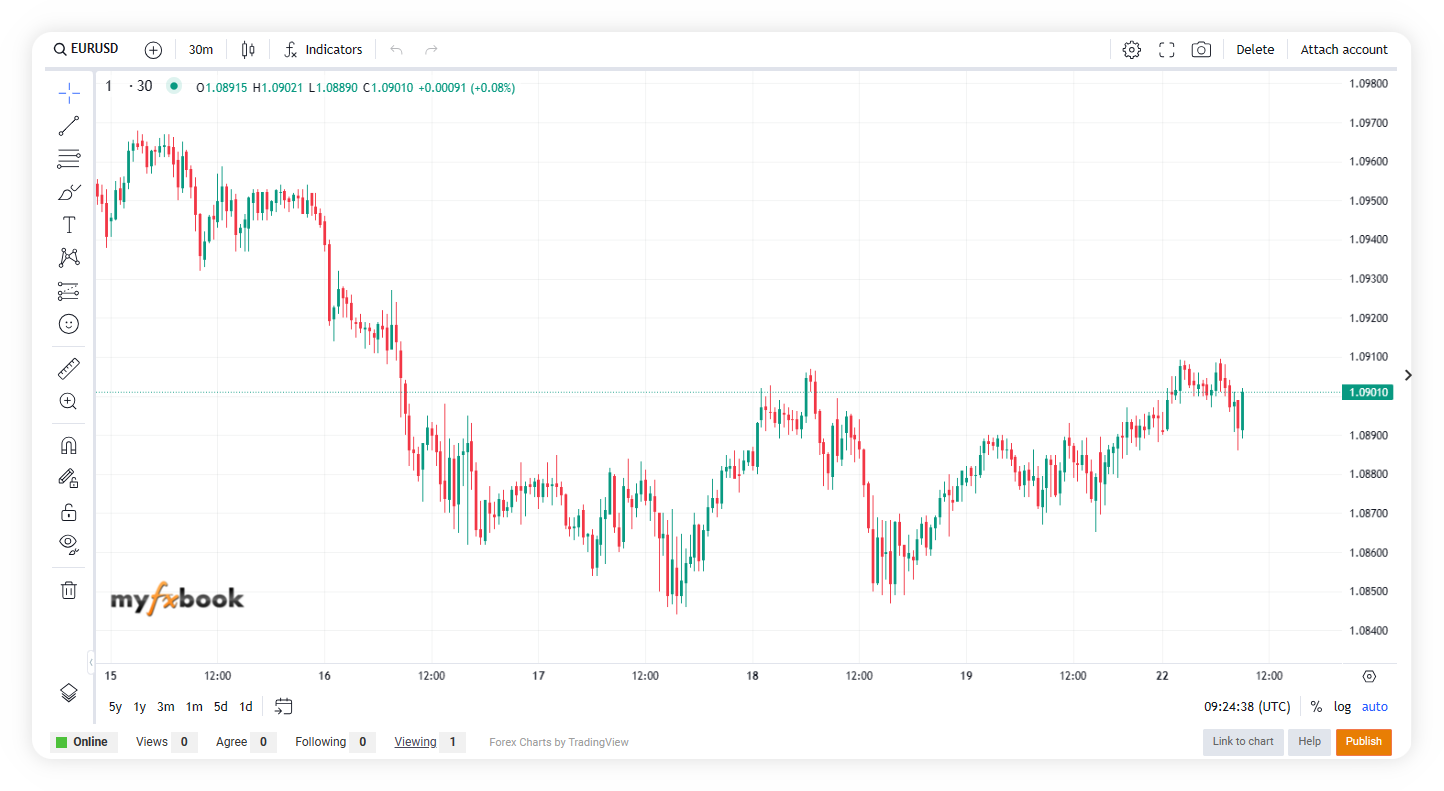The image size is (1444, 791).
Task: Open chart settings gear icon
Action: click(1131, 50)
